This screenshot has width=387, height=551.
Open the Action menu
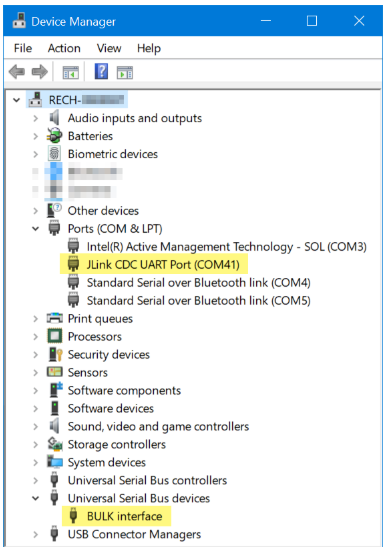(x=64, y=48)
